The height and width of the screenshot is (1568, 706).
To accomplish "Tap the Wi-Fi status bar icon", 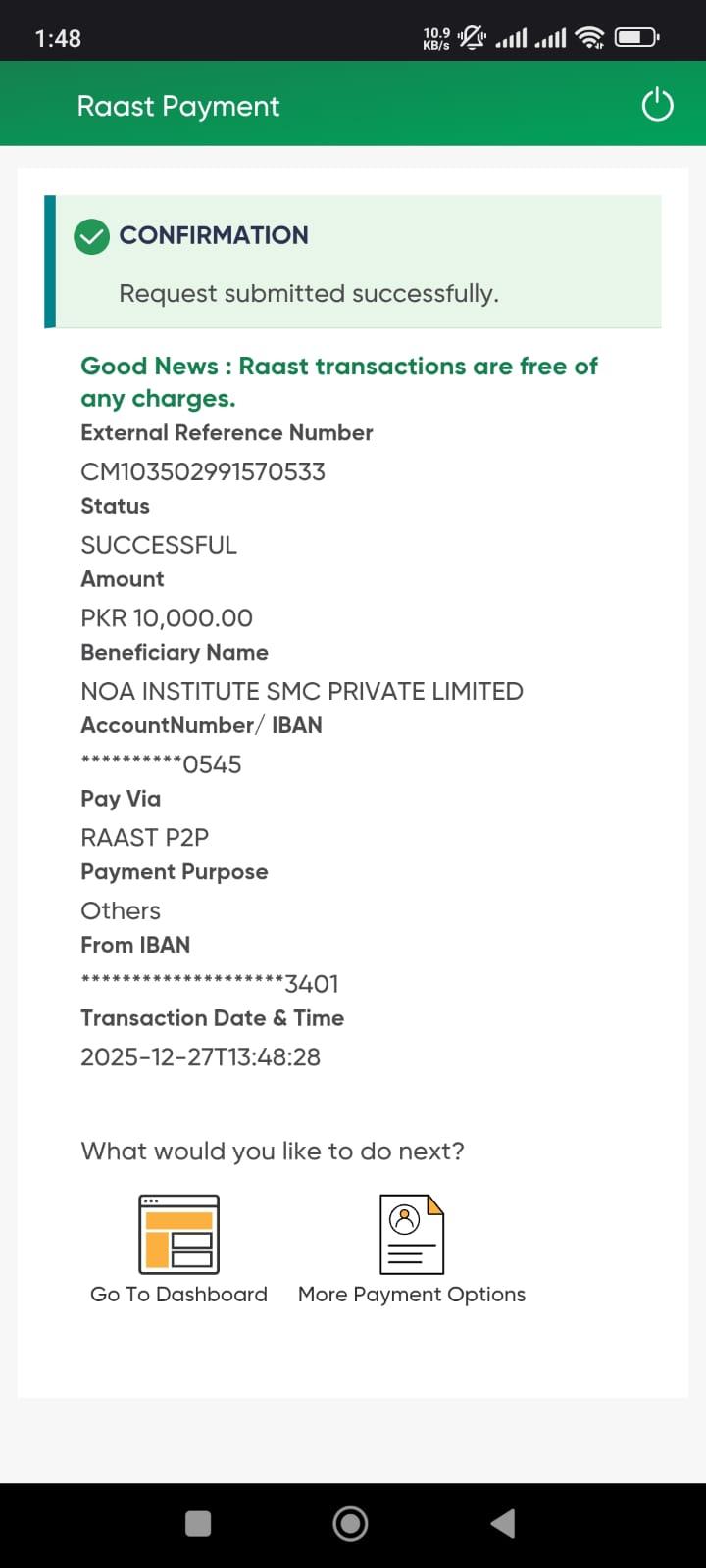I will pos(590,38).
